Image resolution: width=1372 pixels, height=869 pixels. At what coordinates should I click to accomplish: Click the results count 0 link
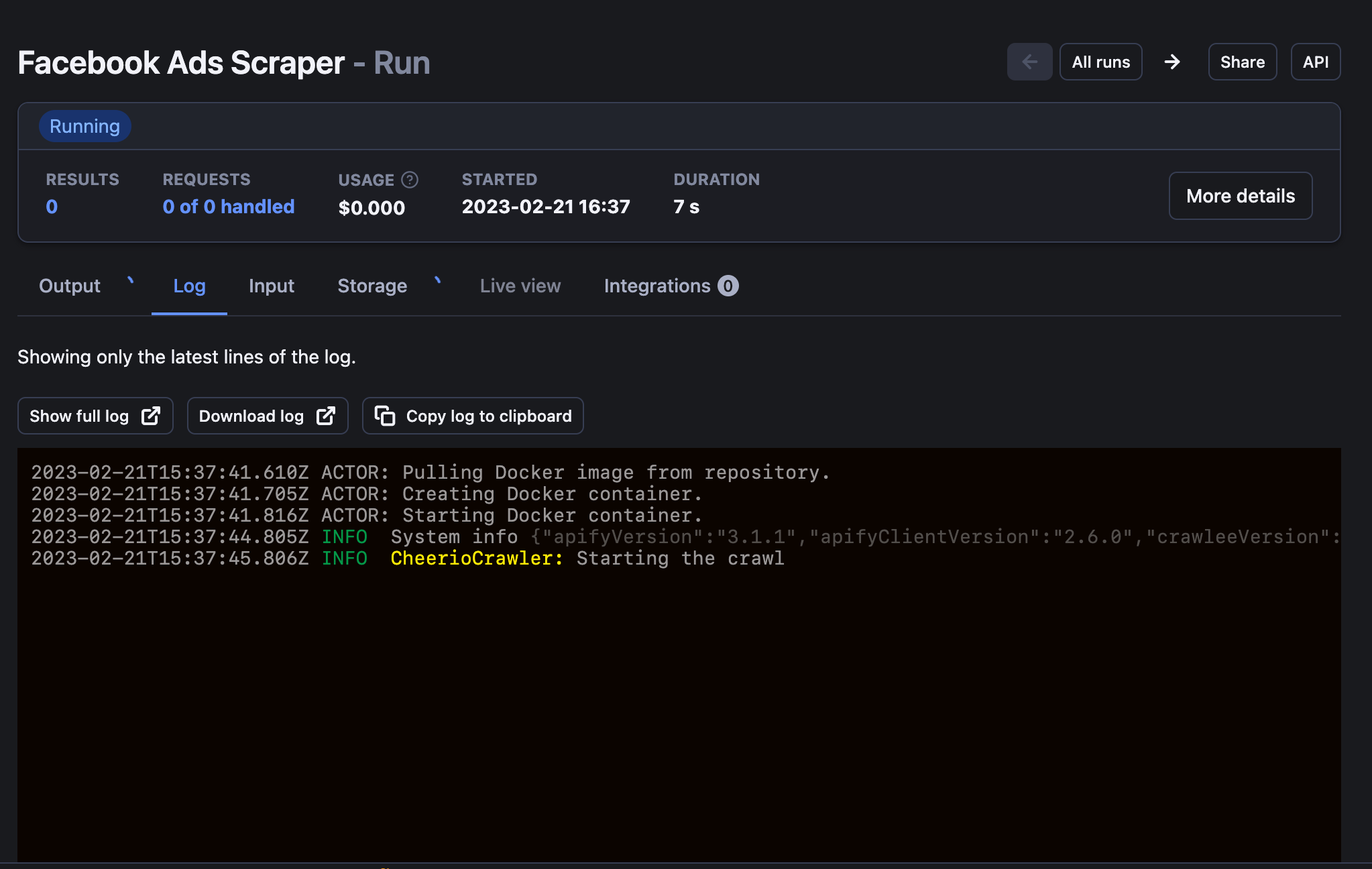[52, 207]
